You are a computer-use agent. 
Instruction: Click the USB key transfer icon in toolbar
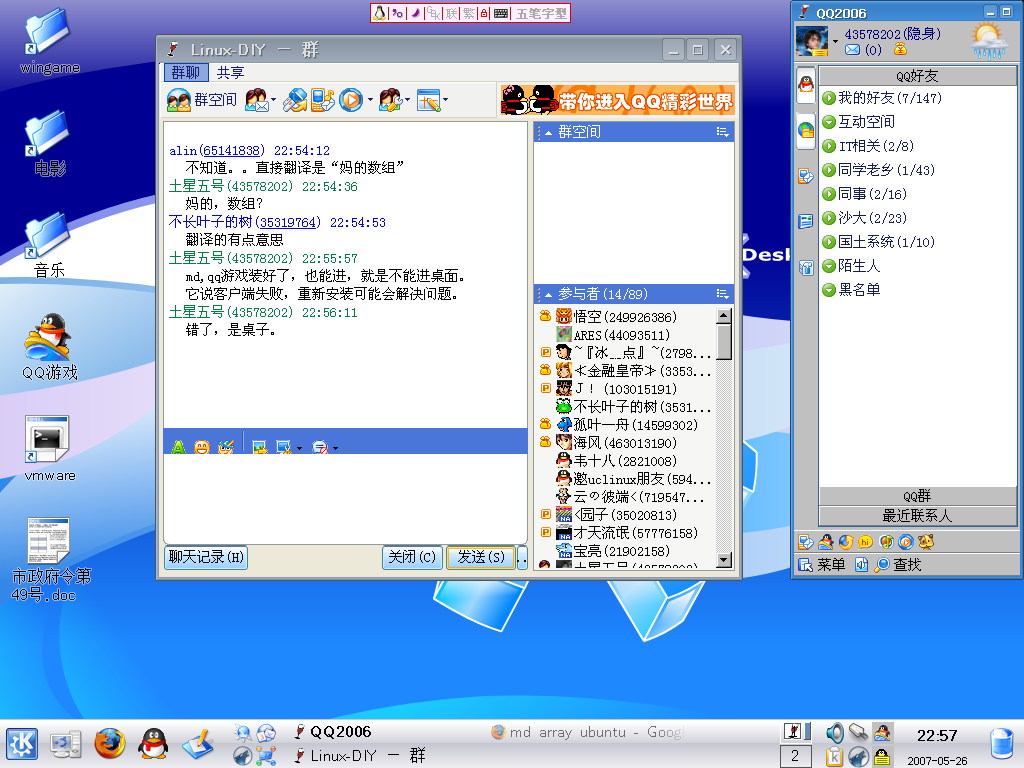tap(295, 100)
